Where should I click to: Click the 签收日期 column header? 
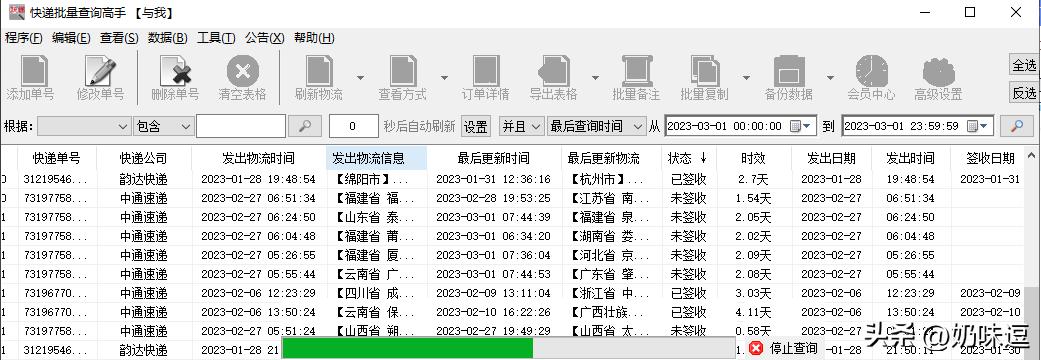tap(990, 158)
